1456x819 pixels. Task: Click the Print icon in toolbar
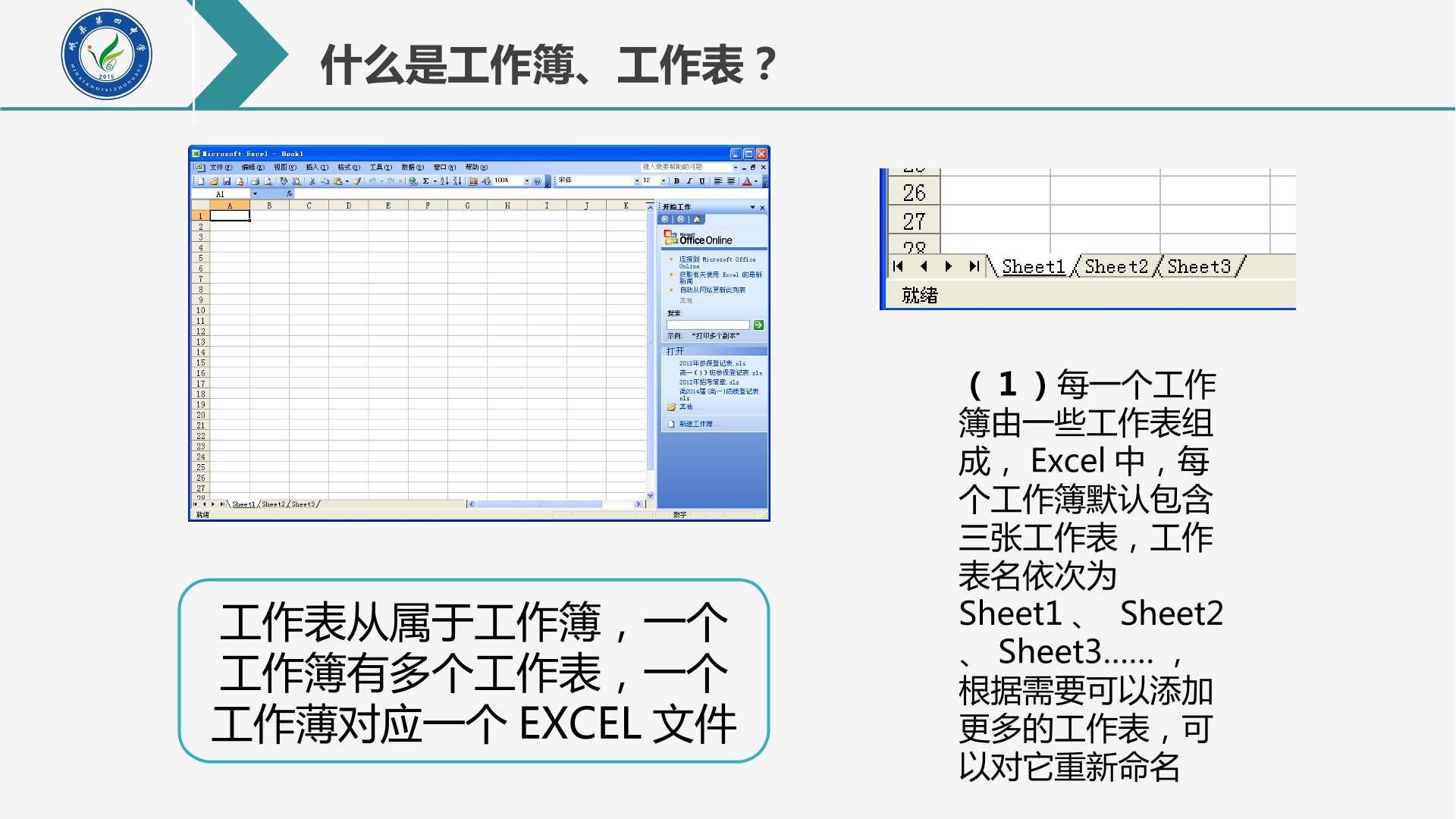pyautogui.click(x=255, y=181)
